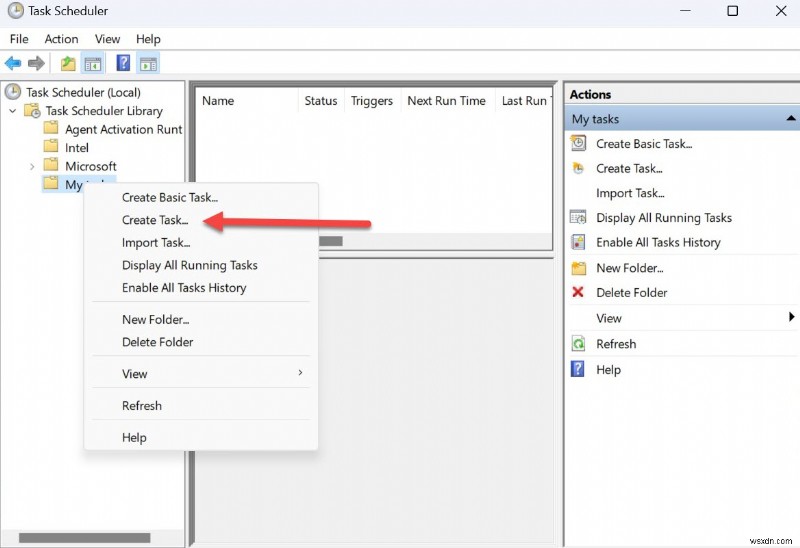Open the View menu in menu bar
800x548 pixels.
107,39
